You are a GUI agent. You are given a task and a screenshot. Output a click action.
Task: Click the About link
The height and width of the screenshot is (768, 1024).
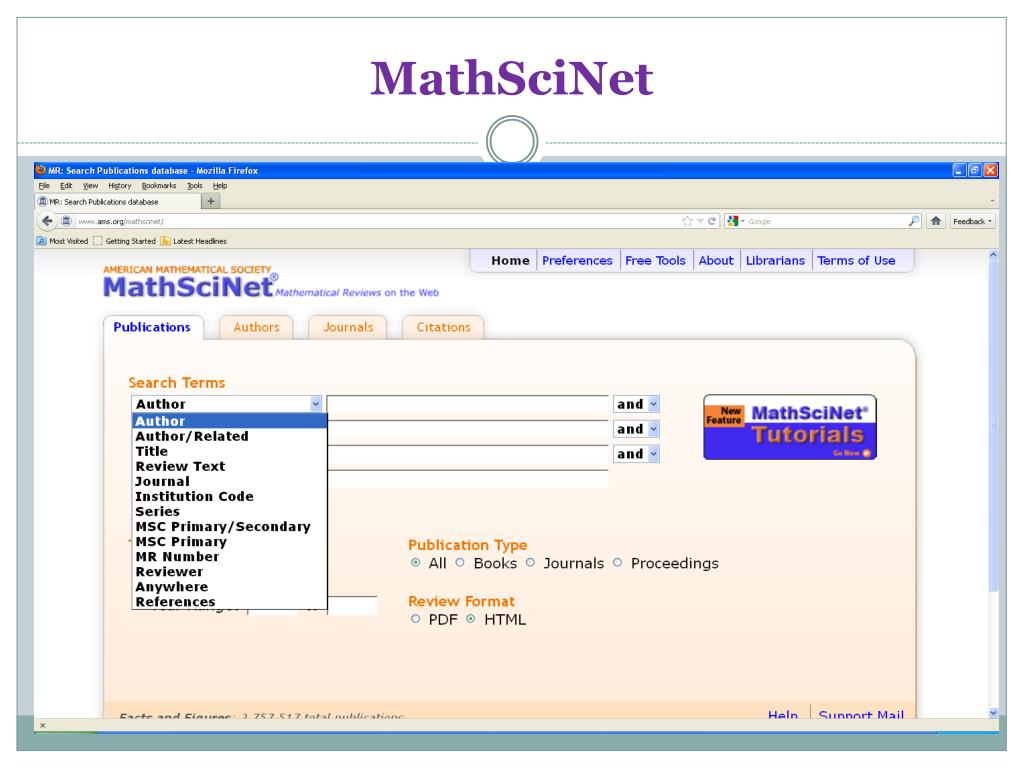pyautogui.click(x=716, y=261)
